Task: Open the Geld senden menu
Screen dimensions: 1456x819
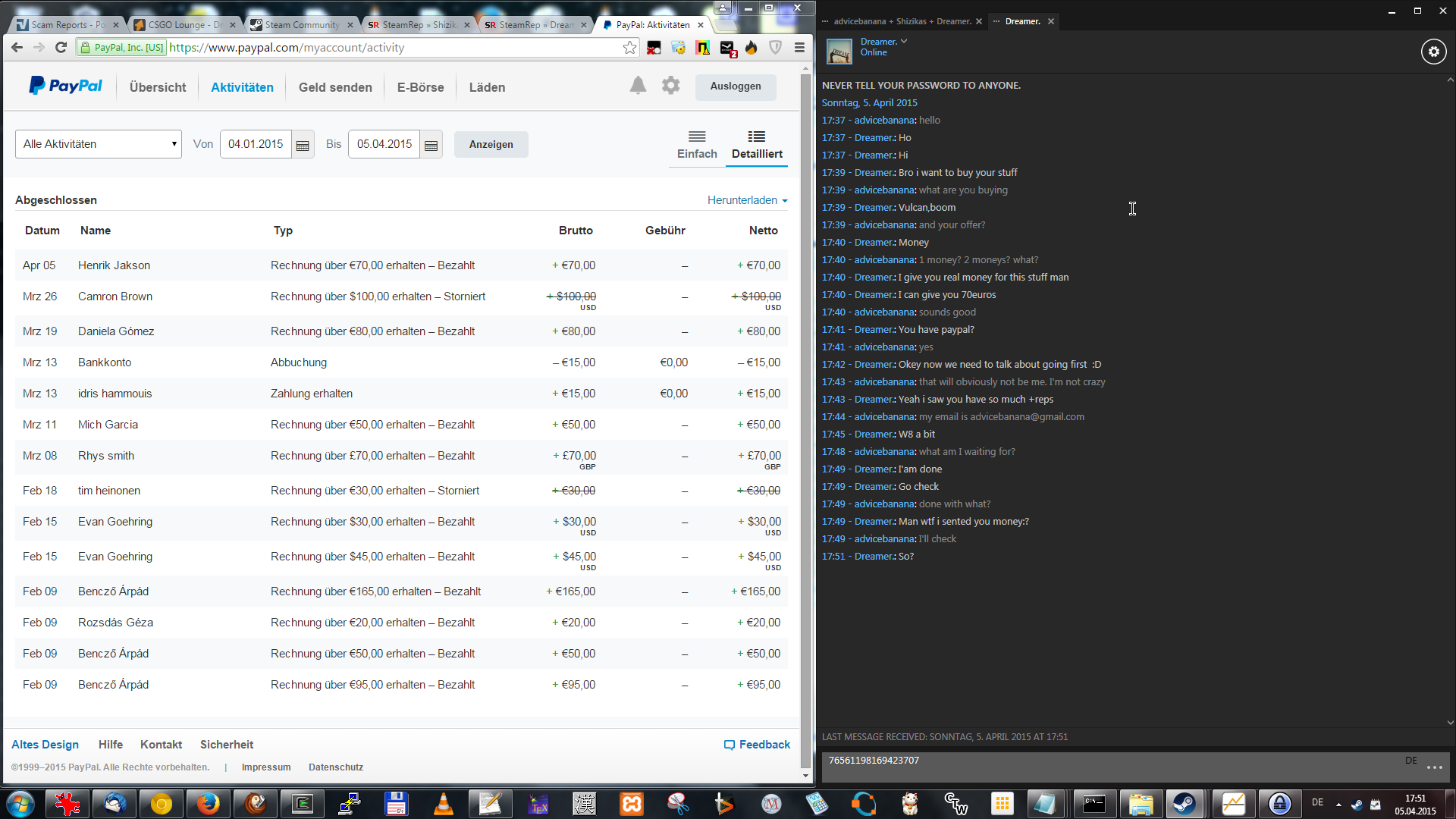Action: click(x=335, y=87)
